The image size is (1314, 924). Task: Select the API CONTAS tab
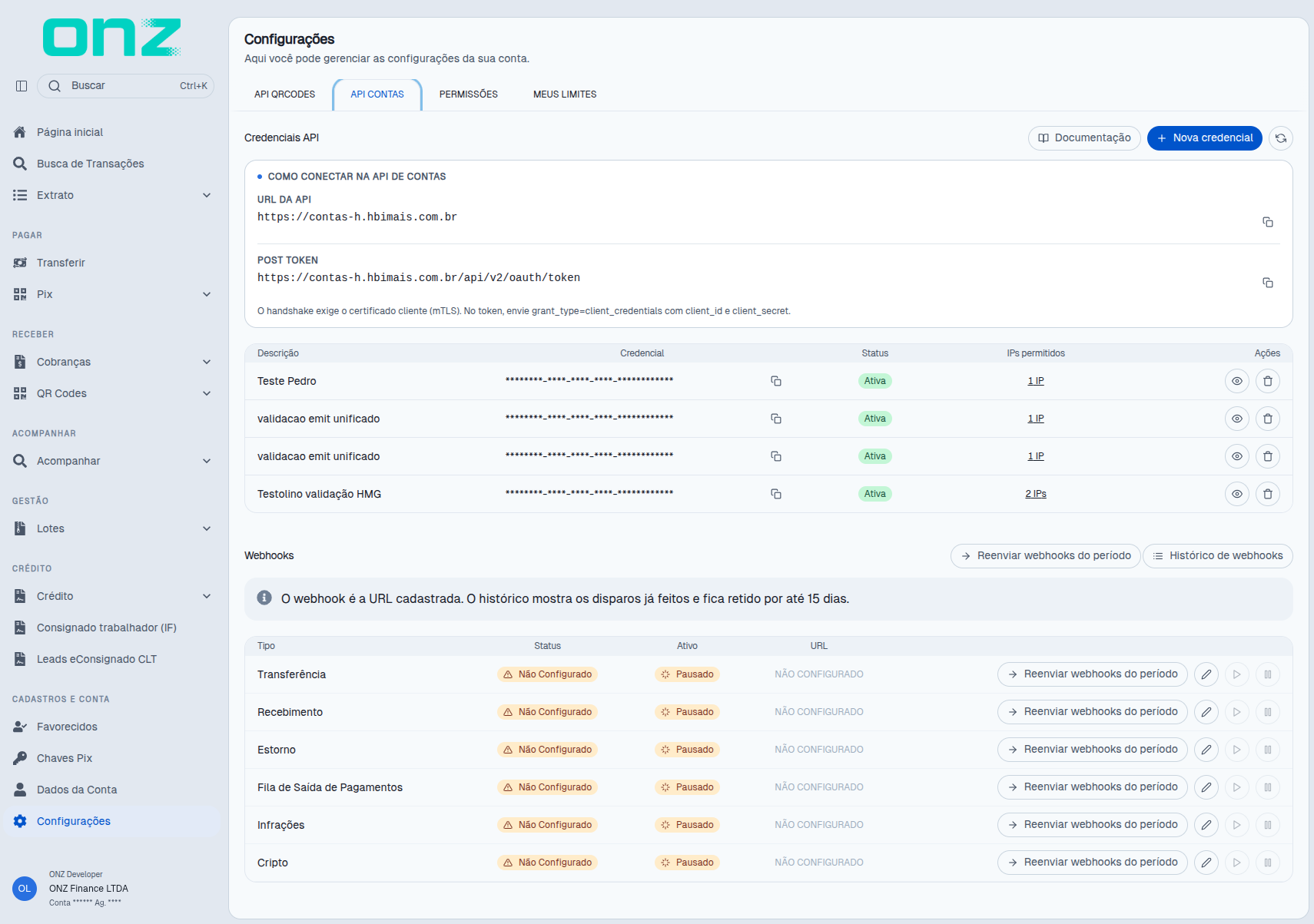(x=377, y=94)
